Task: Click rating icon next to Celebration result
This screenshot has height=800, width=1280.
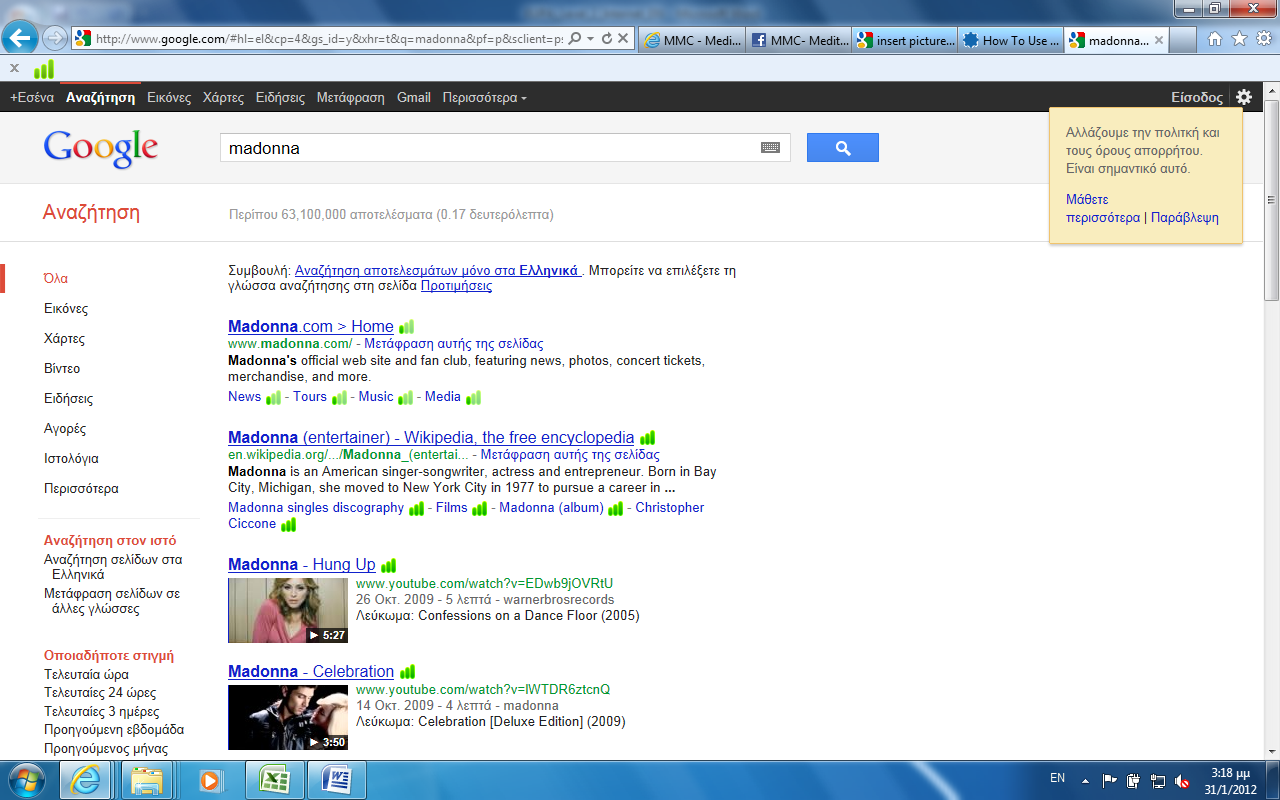Action: (x=407, y=672)
